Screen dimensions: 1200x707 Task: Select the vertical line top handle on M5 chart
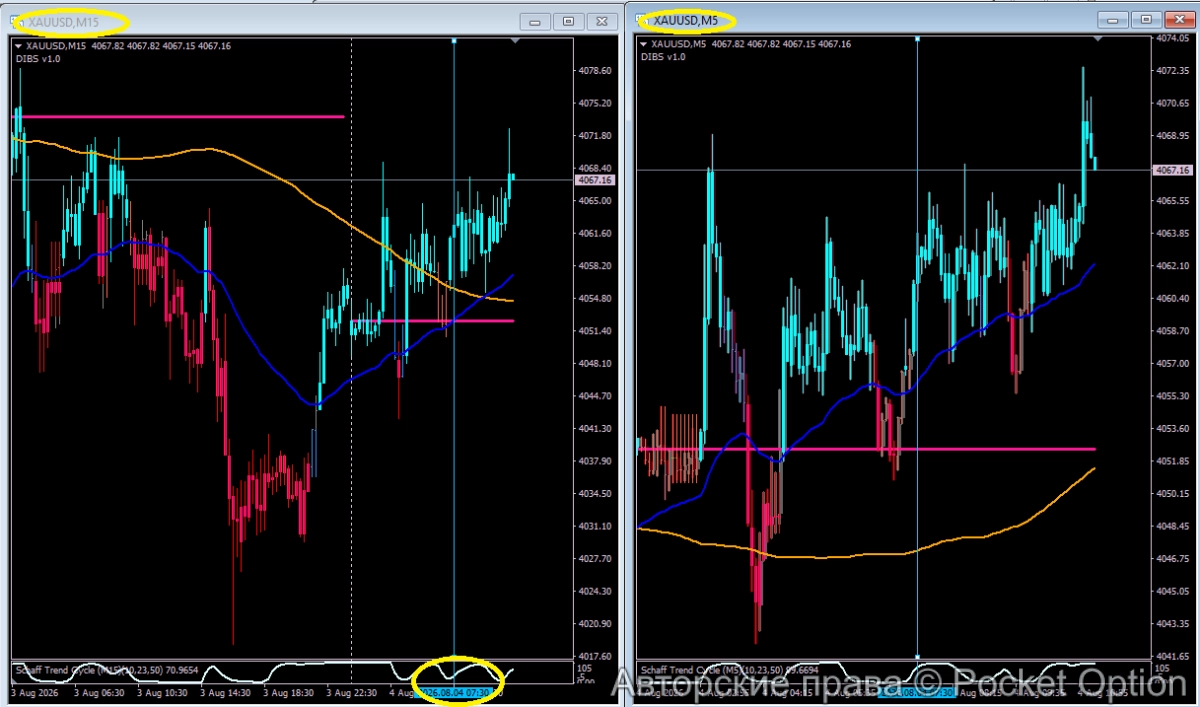pos(917,39)
